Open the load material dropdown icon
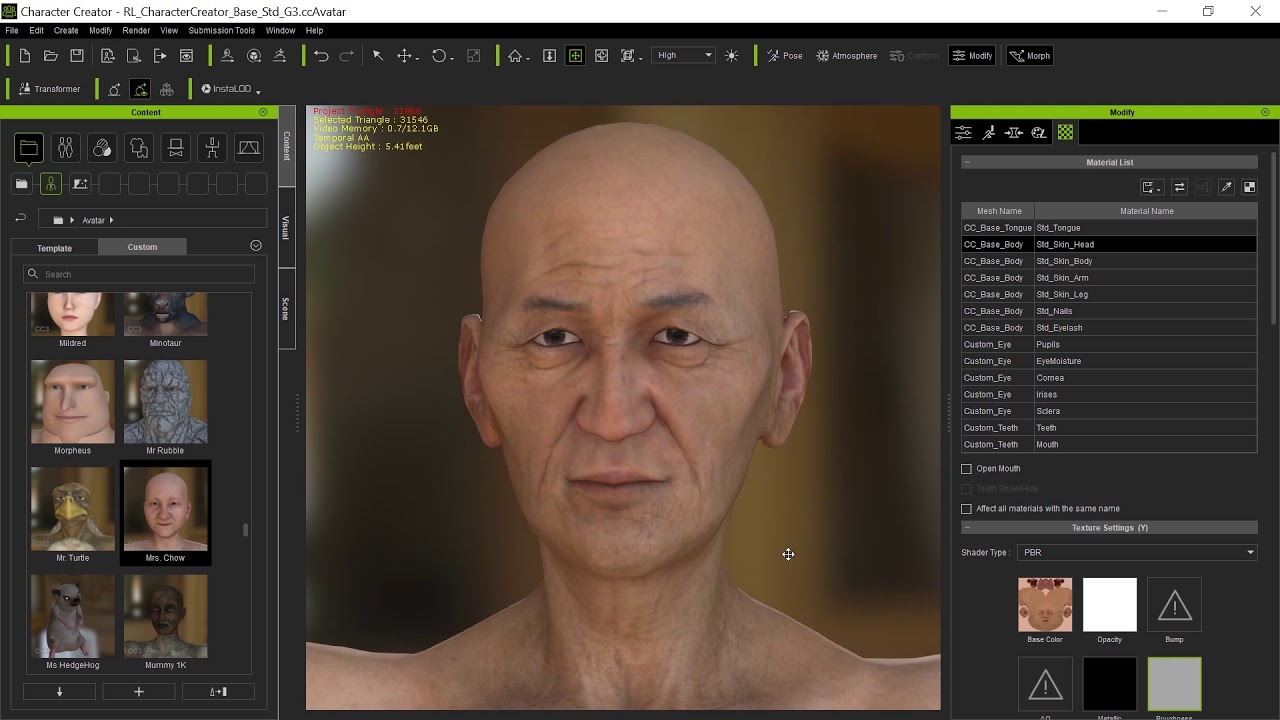 pyautogui.click(x=1152, y=187)
